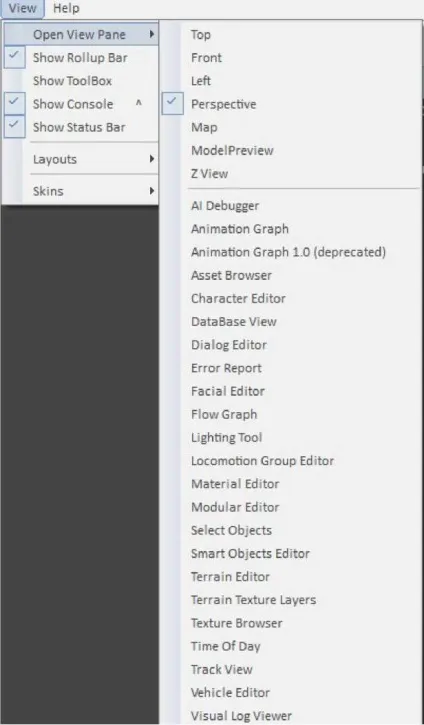424x725 pixels.
Task: Open the Asset Browser
Action: click(x=291, y=275)
